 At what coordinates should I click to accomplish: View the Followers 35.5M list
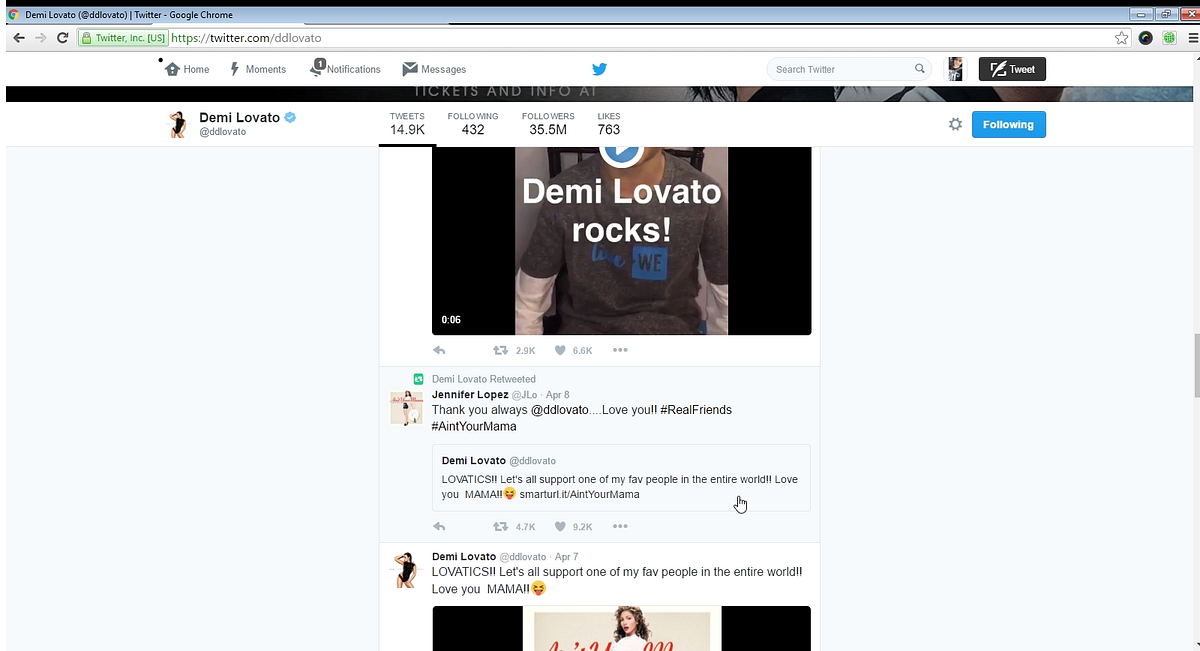click(x=548, y=124)
